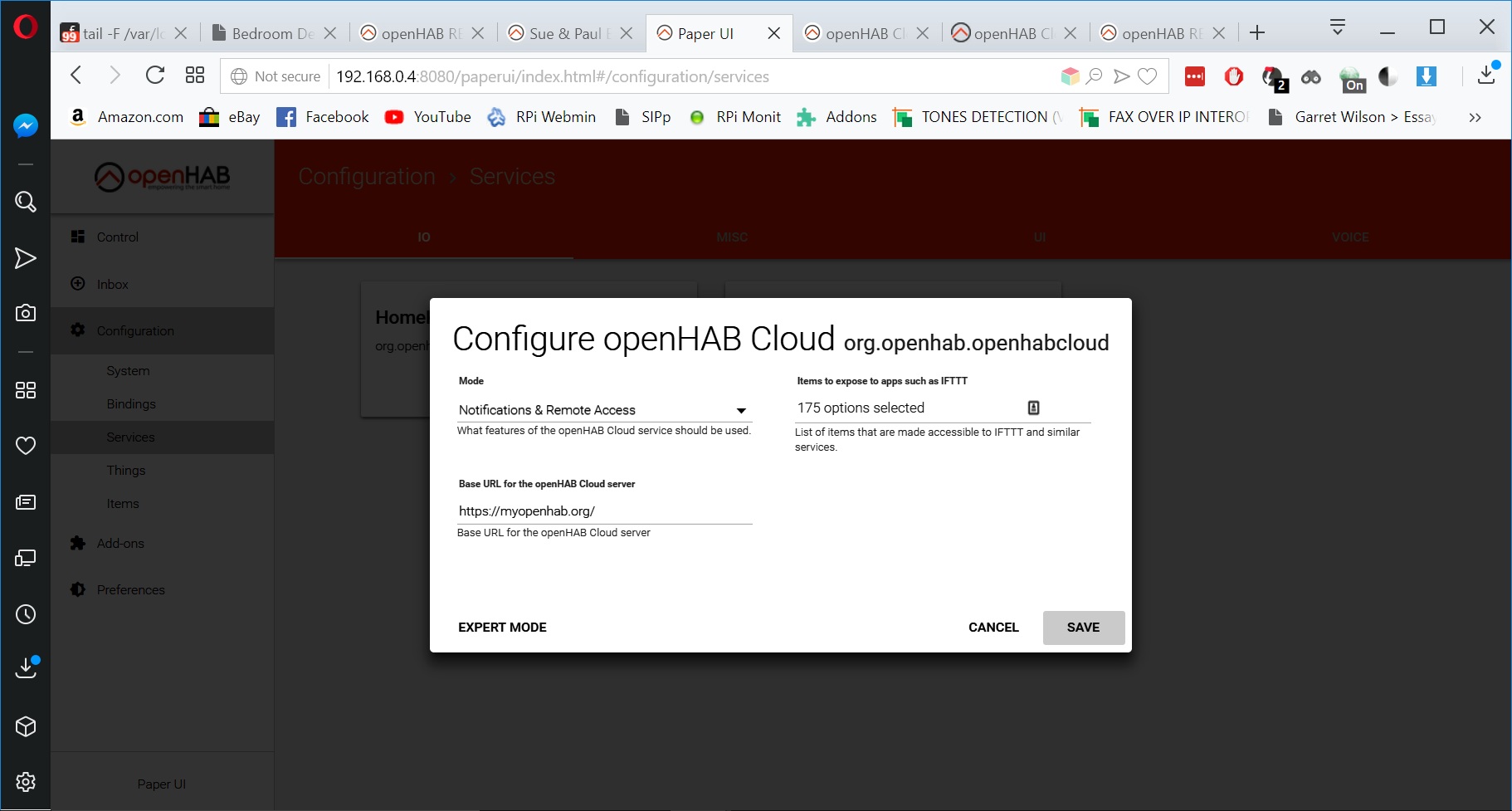Open the UI services tab
Screen dimensions: 1512x811
pos(1040,237)
